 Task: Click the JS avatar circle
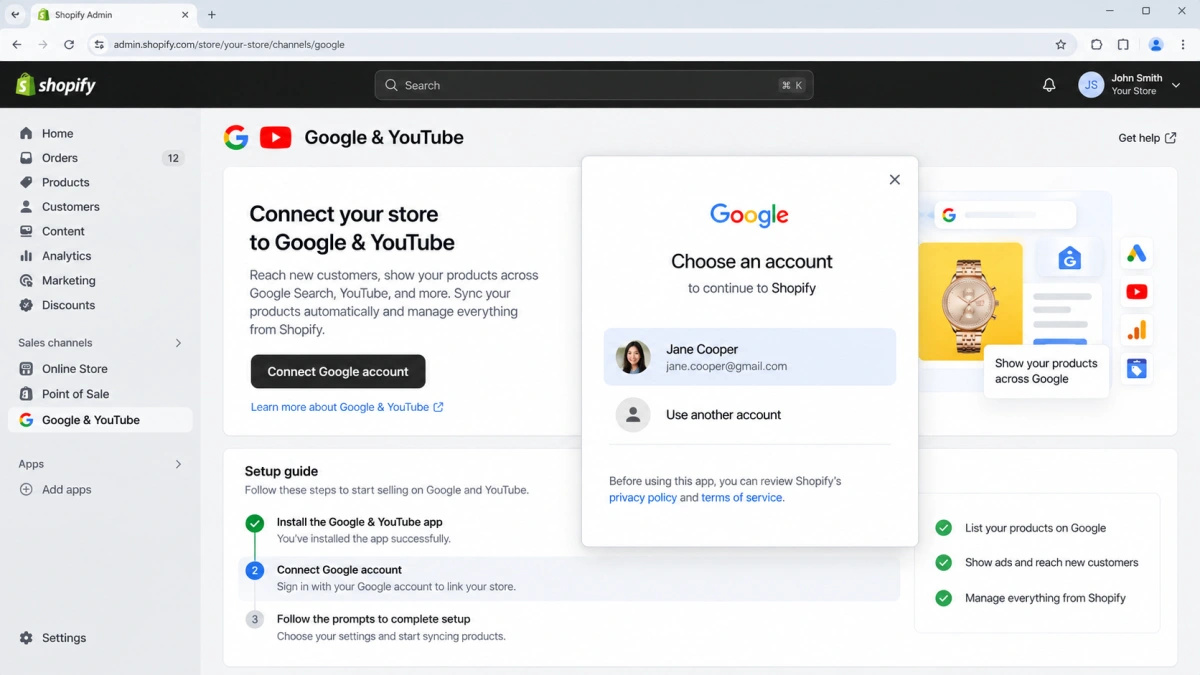(1091, 85)
